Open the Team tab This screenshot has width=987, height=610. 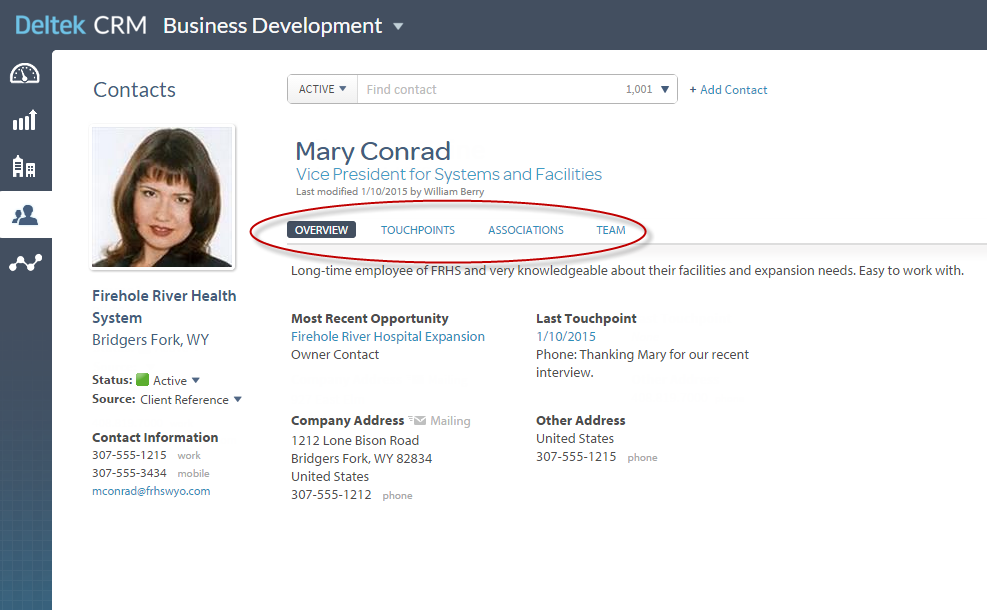pyautogui.click(x=610, y=230)
